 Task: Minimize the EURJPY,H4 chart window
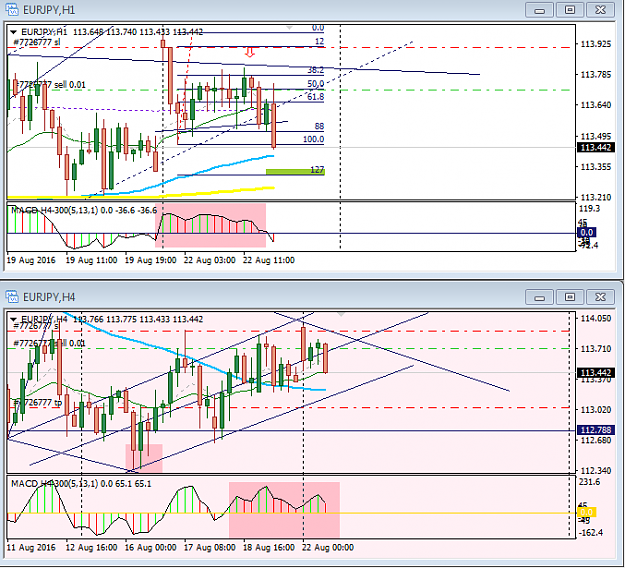coord(539,297)
